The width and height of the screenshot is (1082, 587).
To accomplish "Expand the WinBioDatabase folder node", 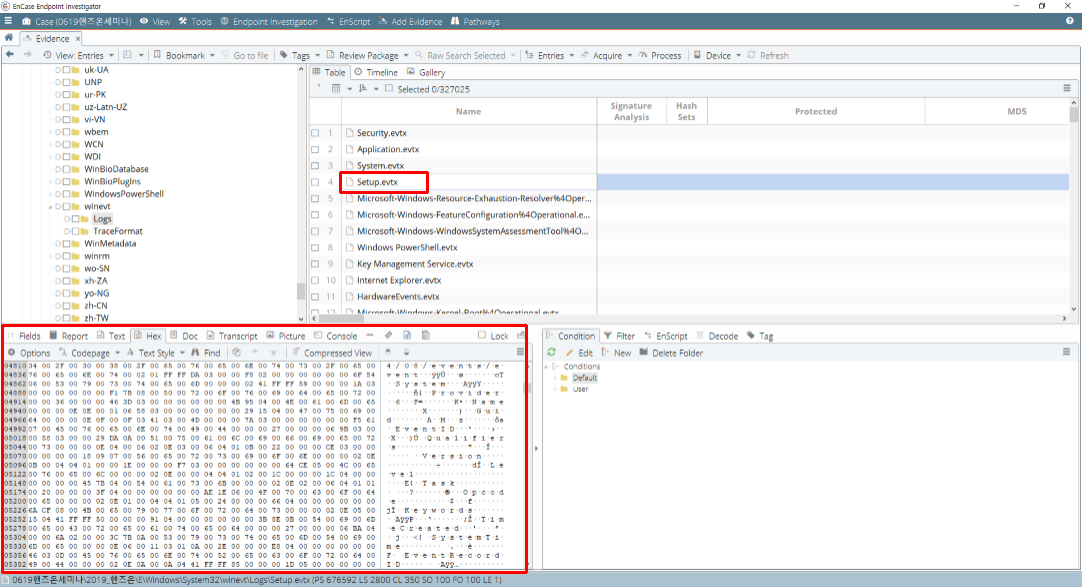I will [x=58, y=169].
